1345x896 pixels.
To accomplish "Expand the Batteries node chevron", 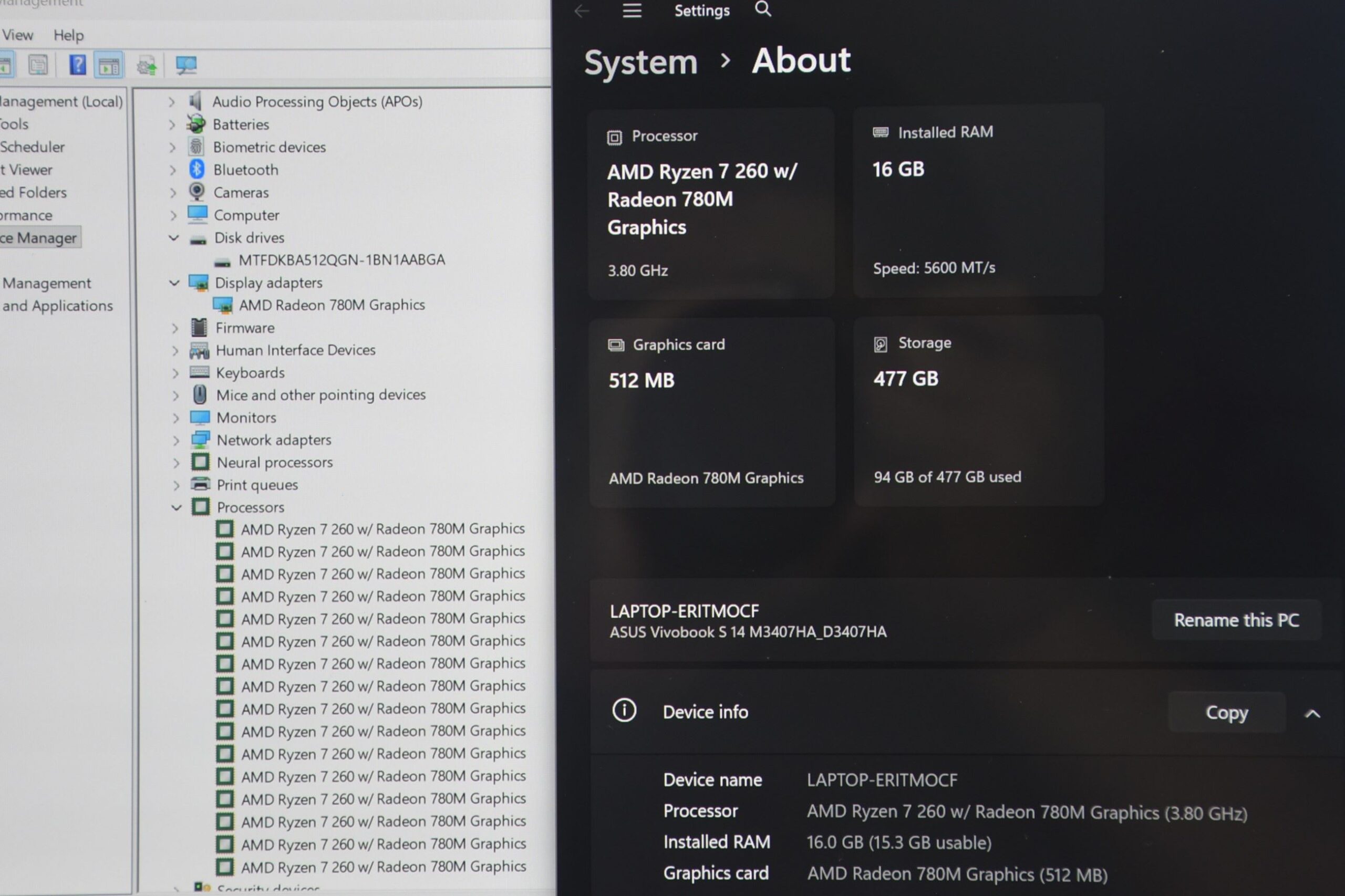I will point(171,124).
